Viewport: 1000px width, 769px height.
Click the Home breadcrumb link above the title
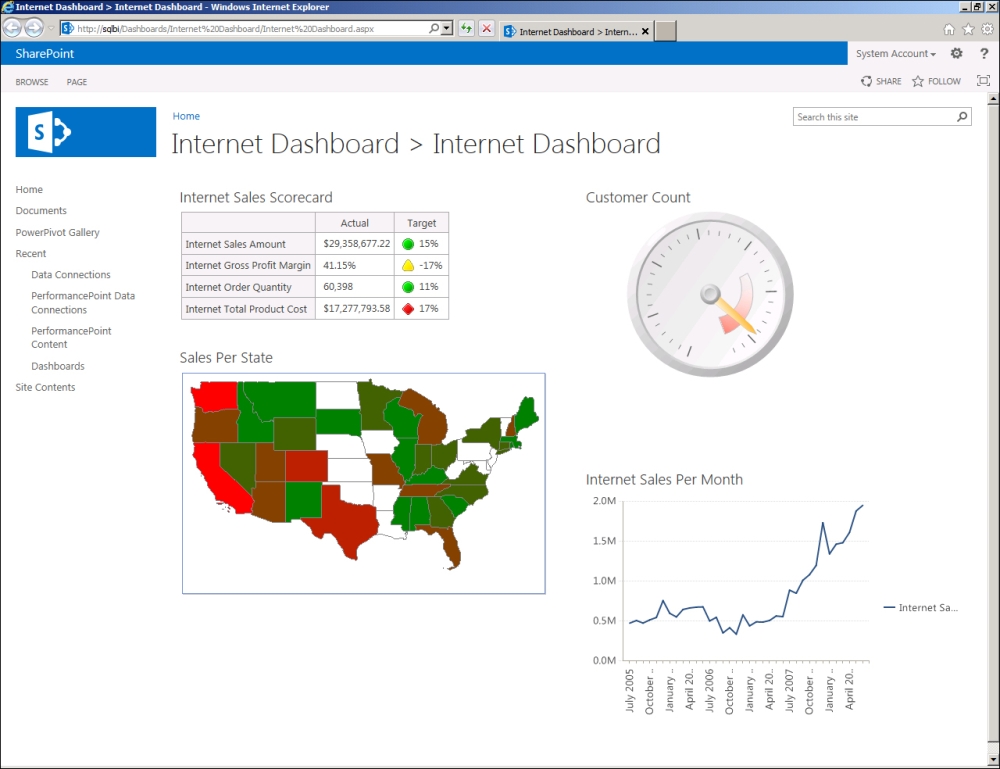pyautogui.click(x=186, y=116)
